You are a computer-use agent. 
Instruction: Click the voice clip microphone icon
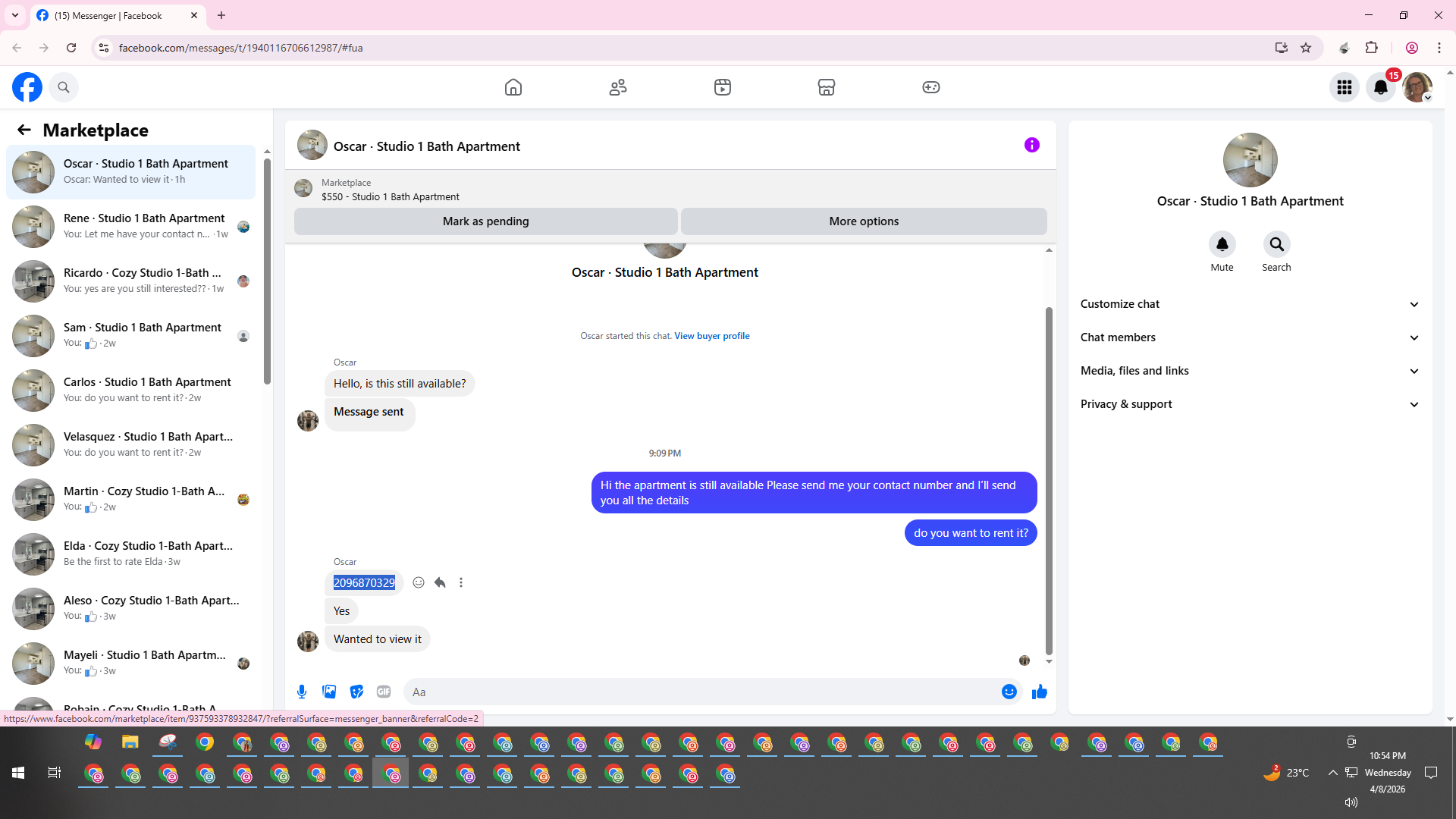pyautogui.click(x=302, y=692)
